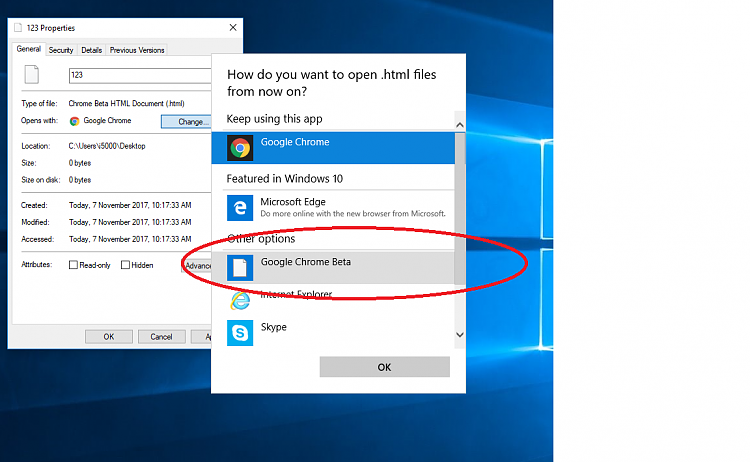Screen dimensions: 750x462
Task: Enable the Read-only attribute checkbox
Action: tap(73, 265)
